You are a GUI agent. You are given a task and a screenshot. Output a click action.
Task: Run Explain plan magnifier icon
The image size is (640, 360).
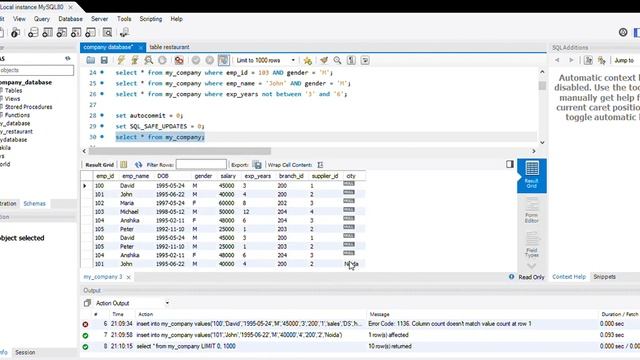pos(149,60)
